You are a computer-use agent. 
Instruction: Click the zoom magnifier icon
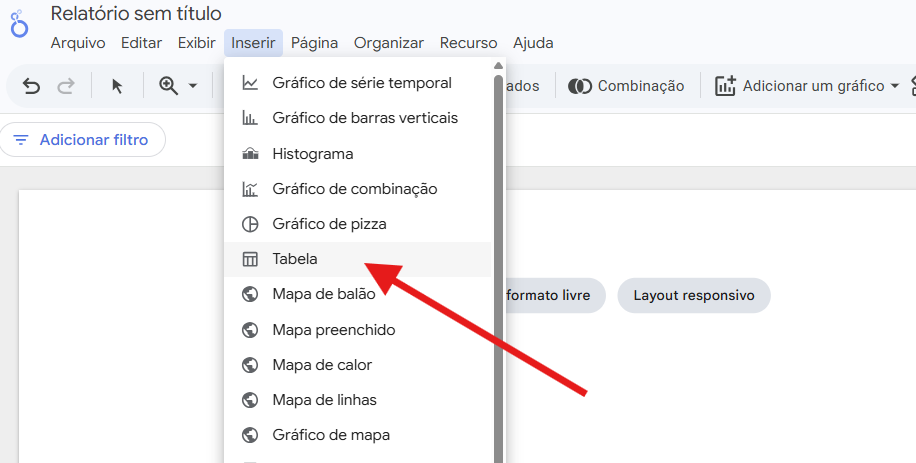pos(168,86)
